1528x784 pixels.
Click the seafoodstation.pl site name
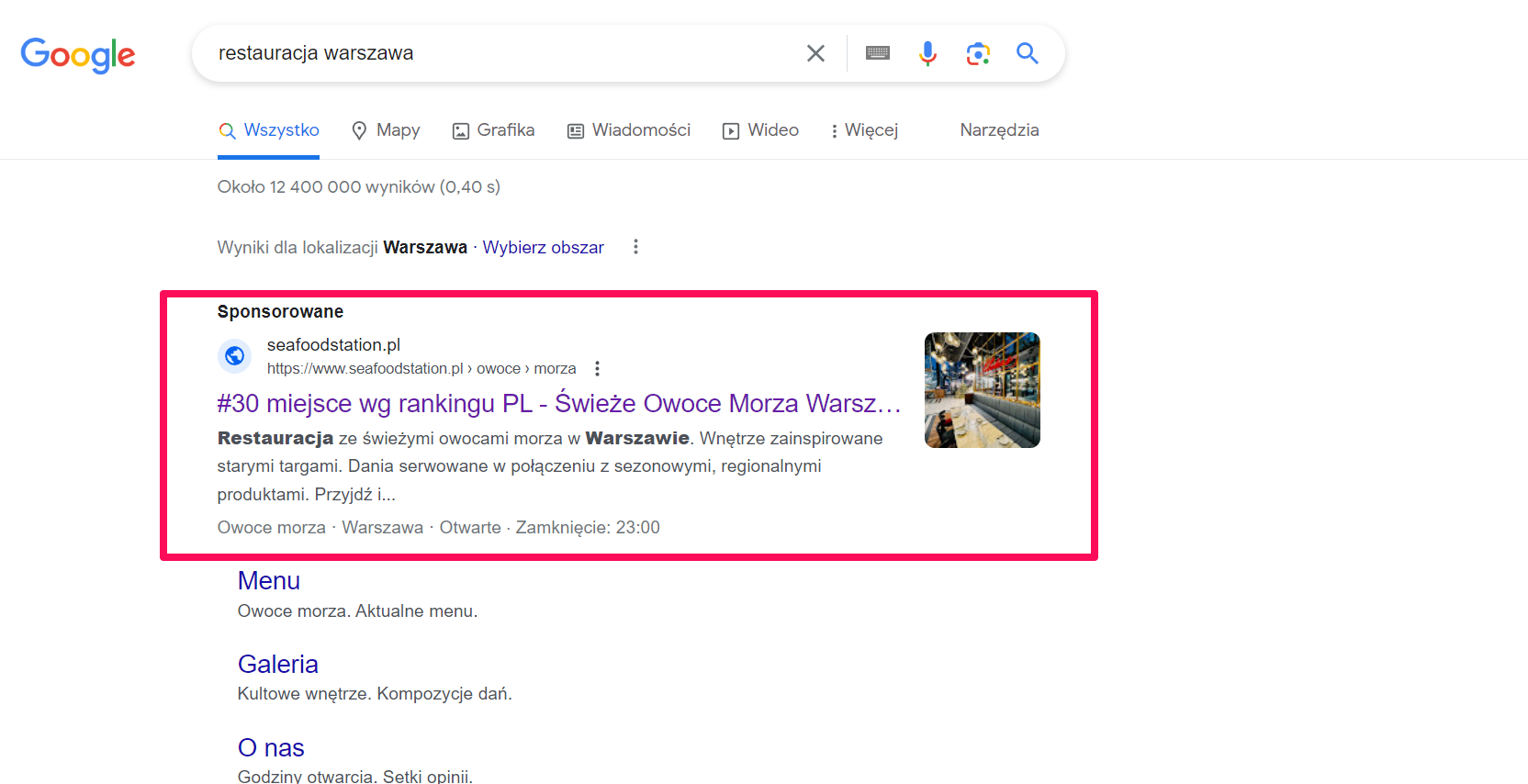coord(333,344)
